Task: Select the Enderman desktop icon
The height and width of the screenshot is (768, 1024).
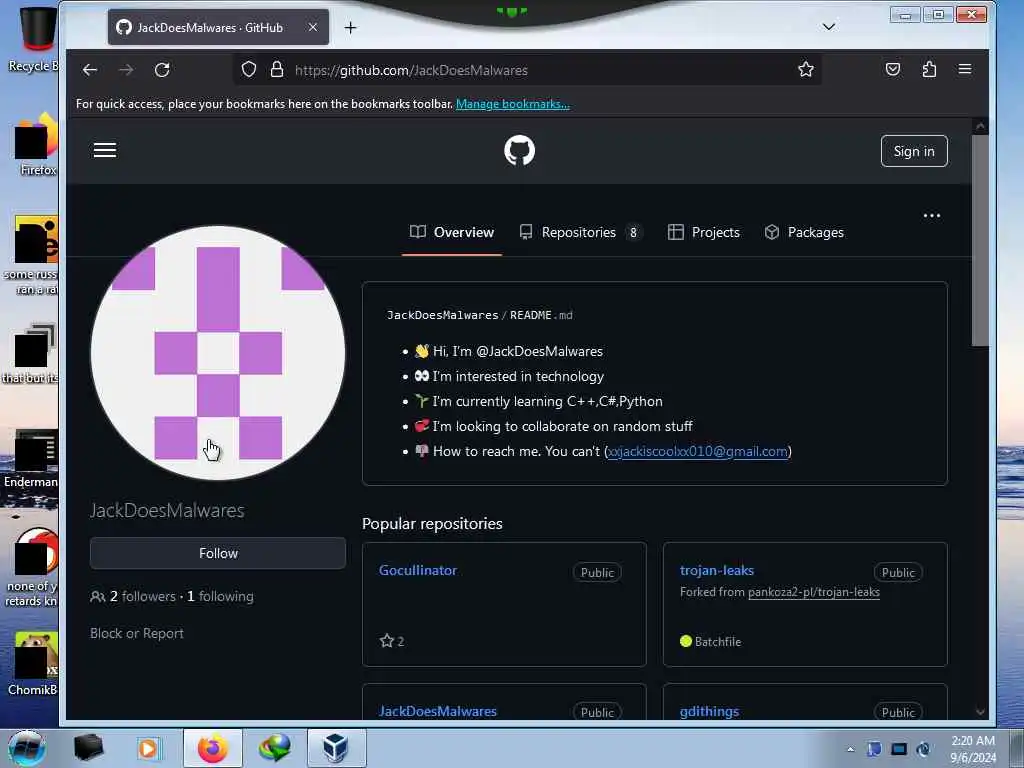Action: [31, 458]
